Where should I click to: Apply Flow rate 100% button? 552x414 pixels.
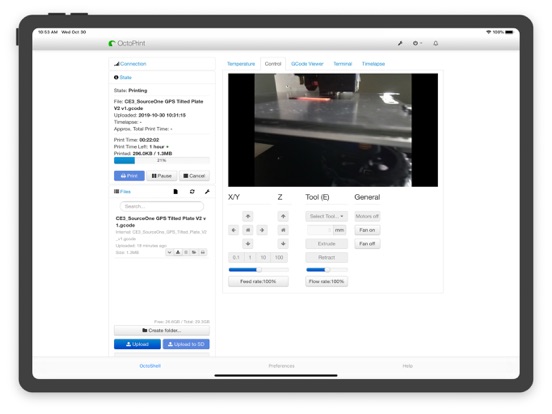326,281
